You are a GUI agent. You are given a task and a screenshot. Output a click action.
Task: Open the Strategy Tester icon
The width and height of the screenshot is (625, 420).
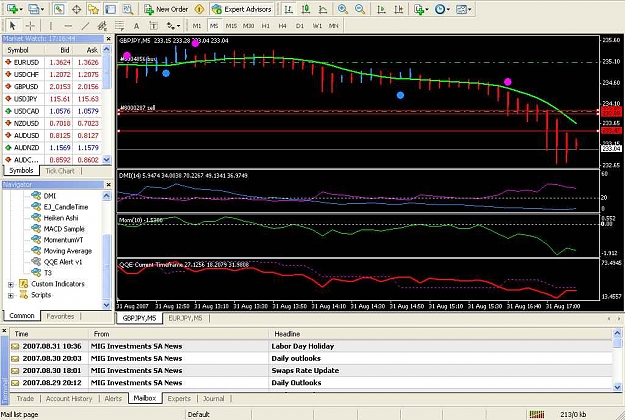[x=128, y=9]
